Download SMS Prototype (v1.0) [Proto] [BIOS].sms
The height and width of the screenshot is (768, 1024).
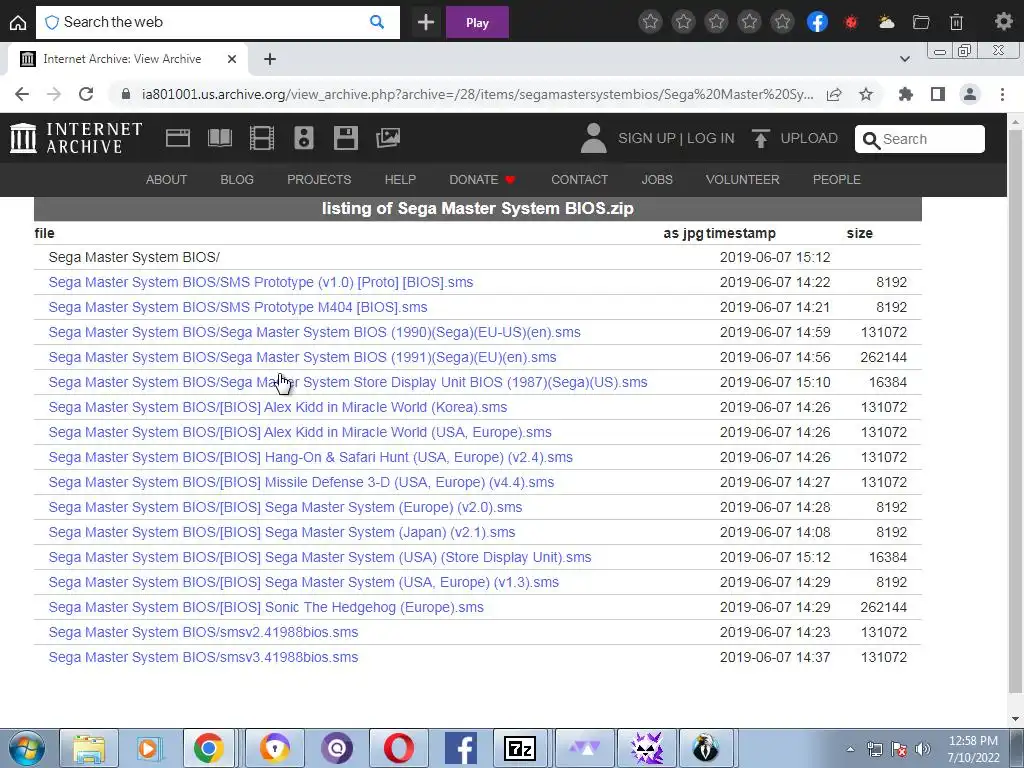coord(261,282)
